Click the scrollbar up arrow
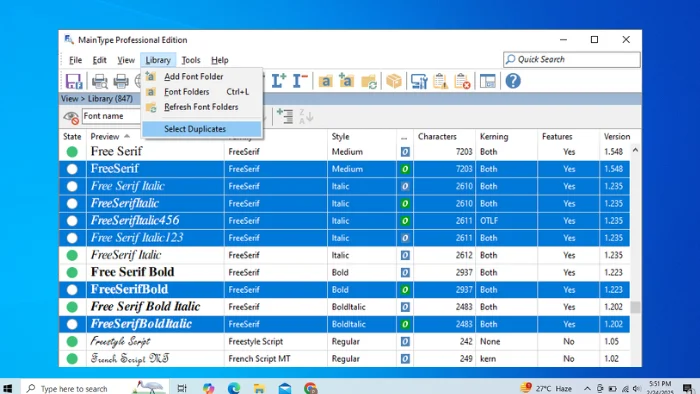This screenshot has height=394, width=700. point(635,150)
